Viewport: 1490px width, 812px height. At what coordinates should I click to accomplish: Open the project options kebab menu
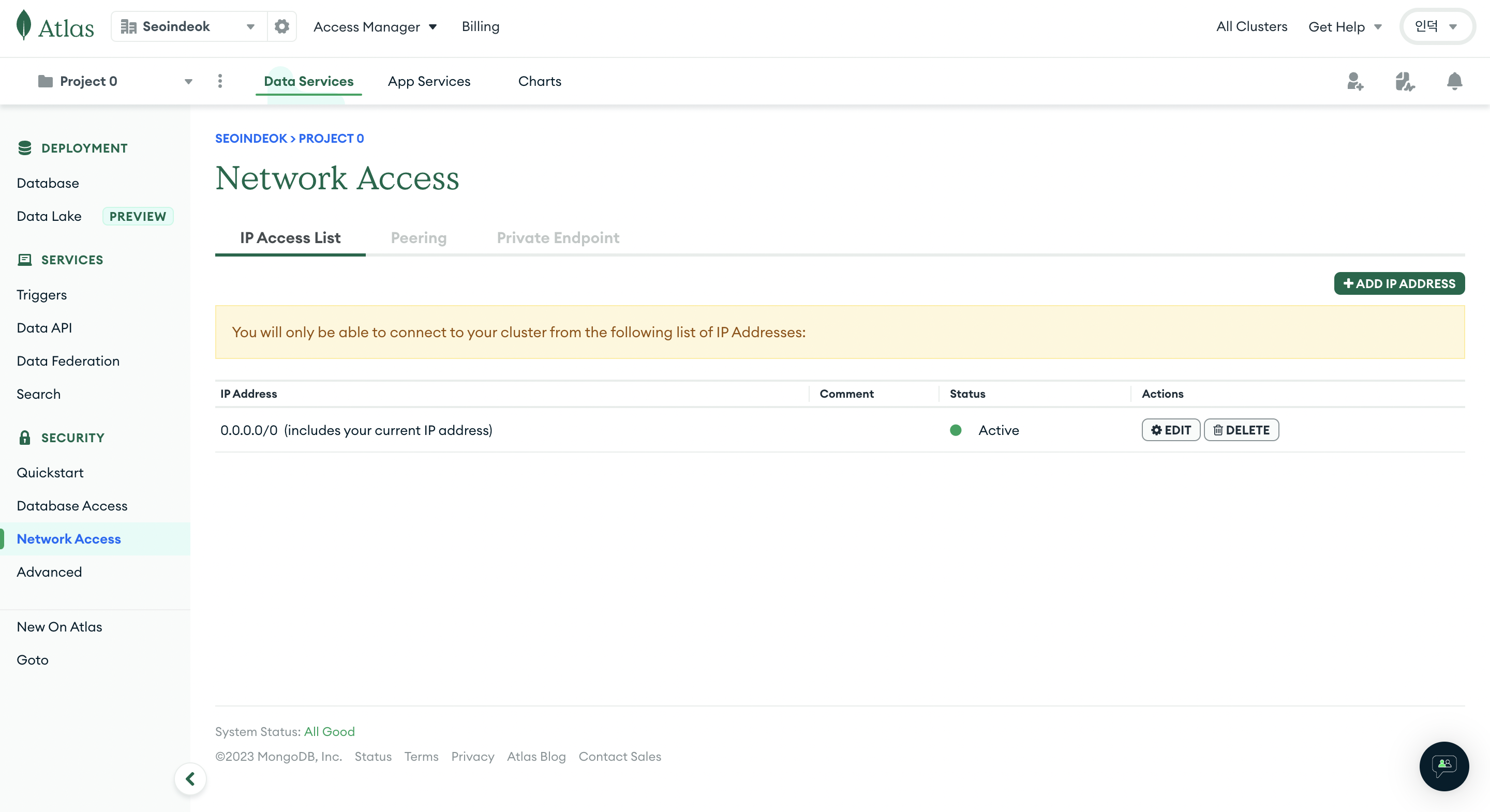(x=220, y=81)
